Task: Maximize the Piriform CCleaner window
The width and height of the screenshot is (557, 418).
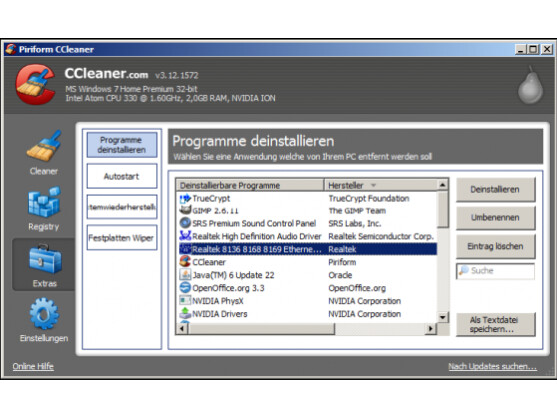Action: click(x=533, y=49)
